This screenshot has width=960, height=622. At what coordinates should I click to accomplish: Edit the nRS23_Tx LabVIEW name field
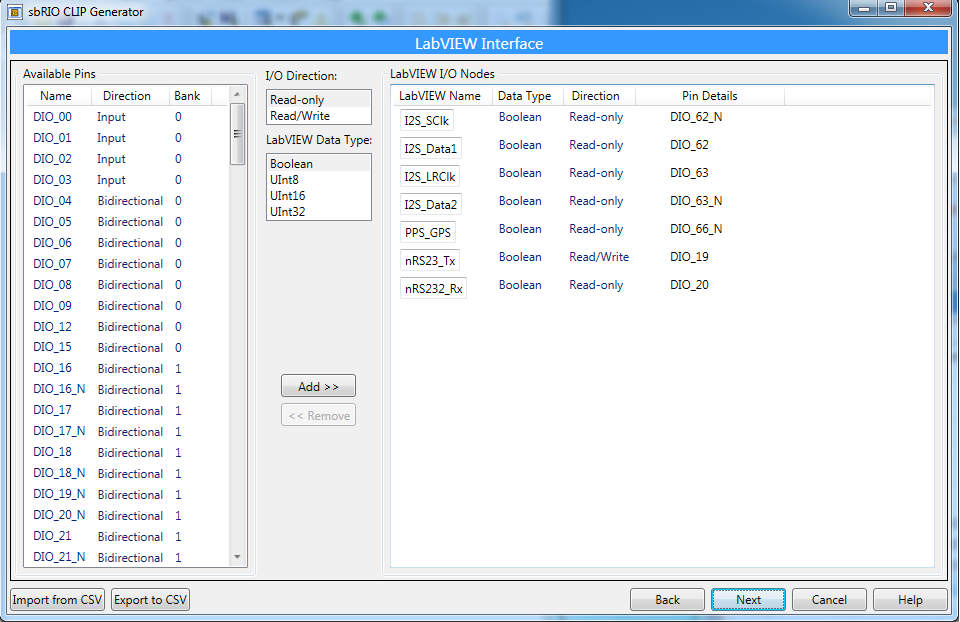[430, 261]
